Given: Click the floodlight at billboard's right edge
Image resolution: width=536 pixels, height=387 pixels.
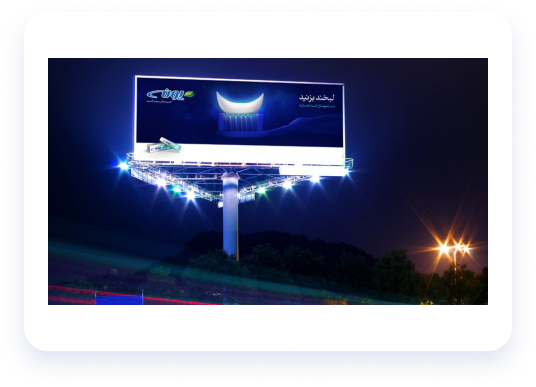Looking at the screenshot, I should tap(346, 172).
